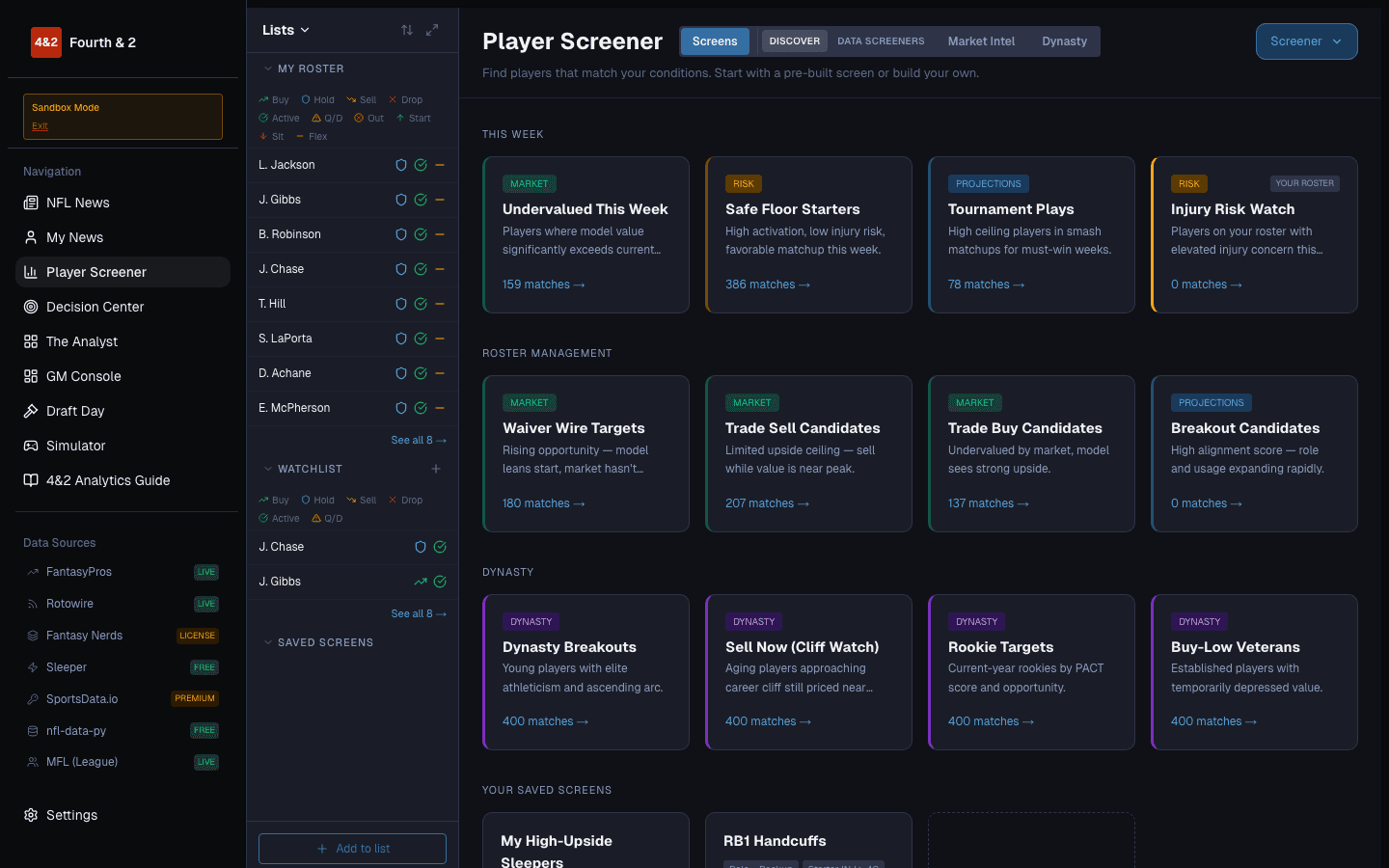Toggle Buy filter in My Roster legend
This screenshot has height=868, width=1389.
point(274,99)
